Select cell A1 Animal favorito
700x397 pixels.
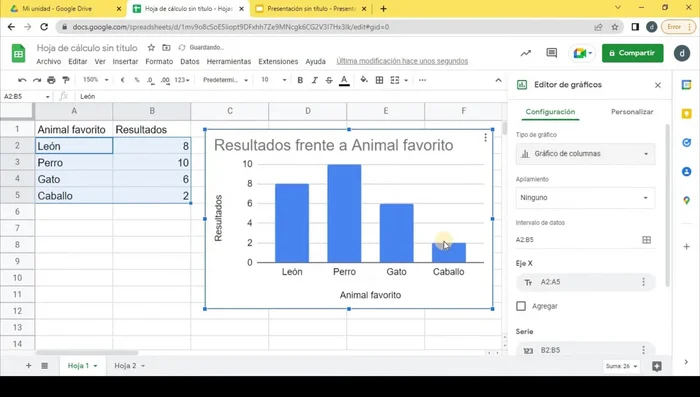[74, 130]
